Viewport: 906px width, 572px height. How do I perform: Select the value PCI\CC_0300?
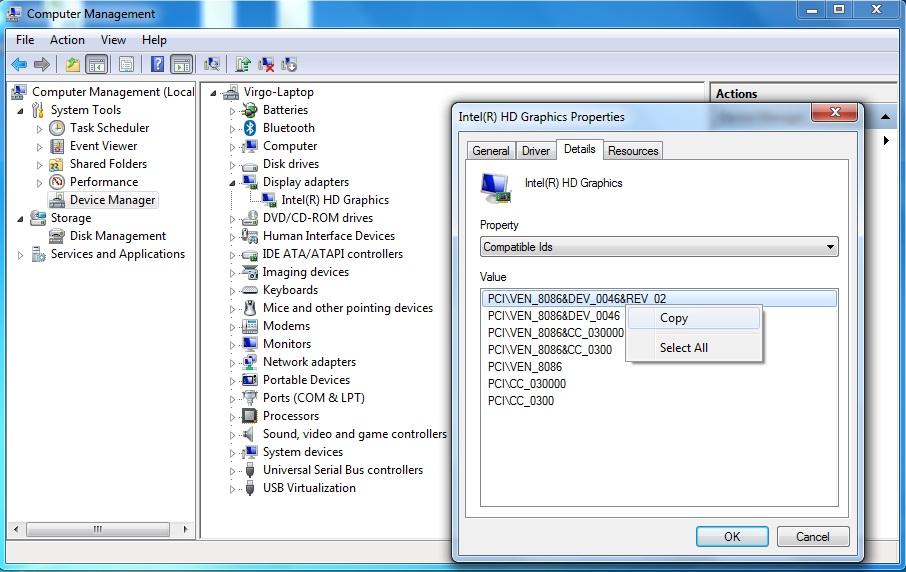(521, 401)
